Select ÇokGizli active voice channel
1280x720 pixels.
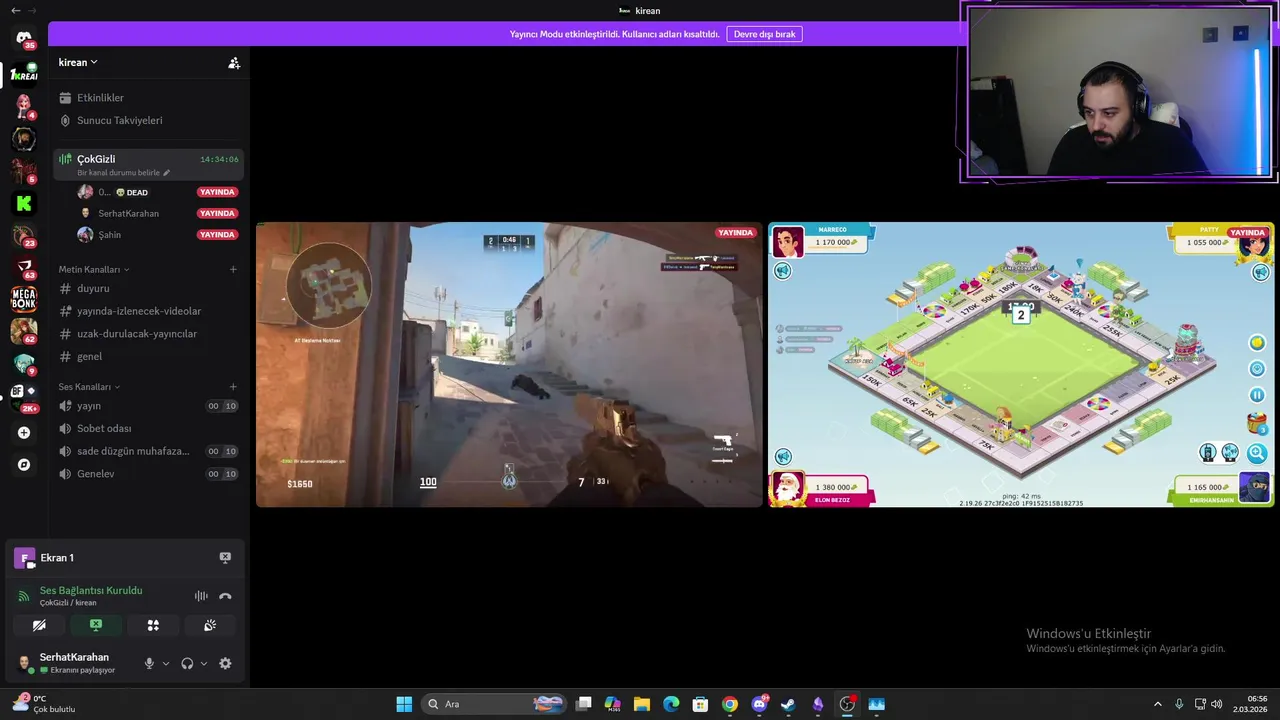148,164
